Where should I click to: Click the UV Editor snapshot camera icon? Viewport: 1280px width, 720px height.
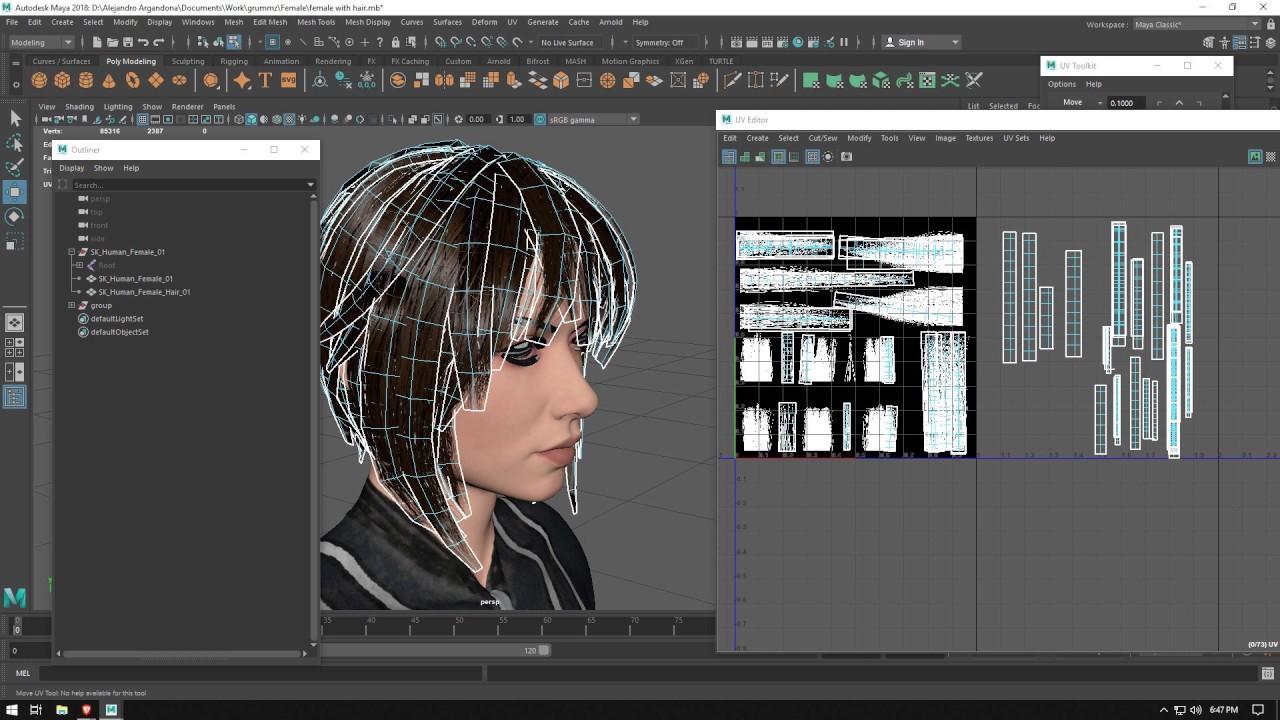point(846,157)
